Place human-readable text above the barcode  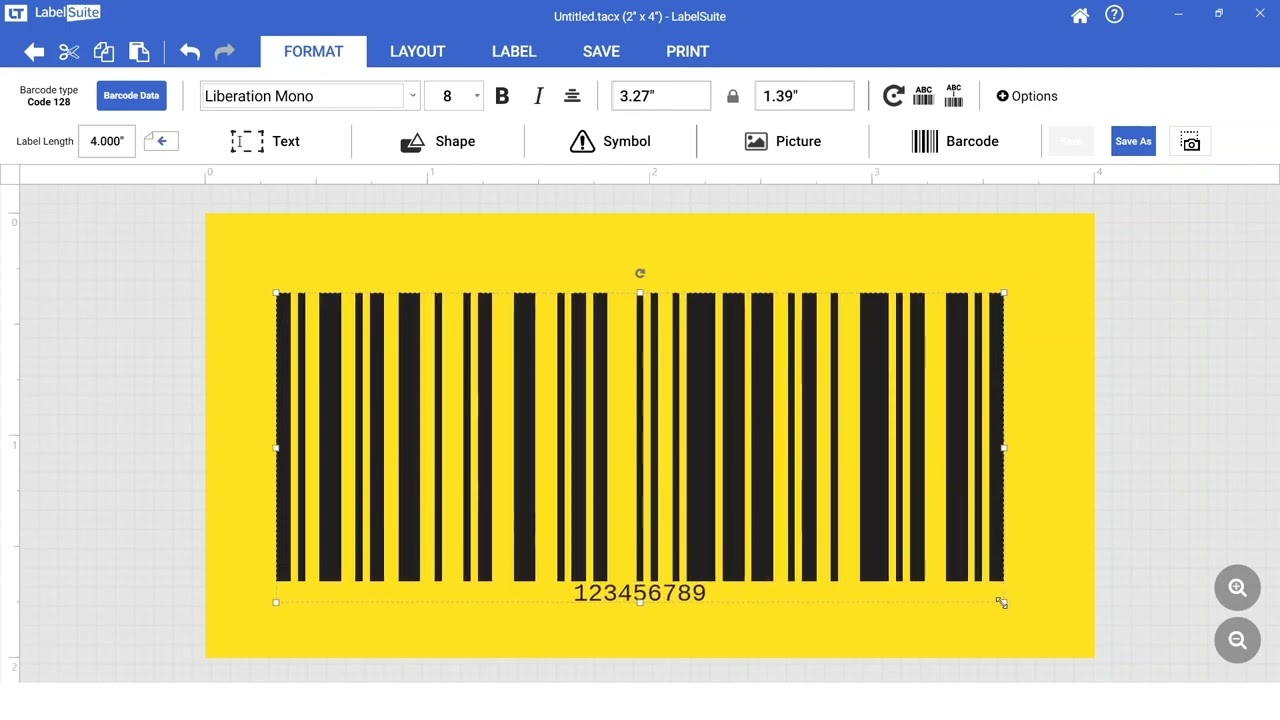[x=923, y=96]
